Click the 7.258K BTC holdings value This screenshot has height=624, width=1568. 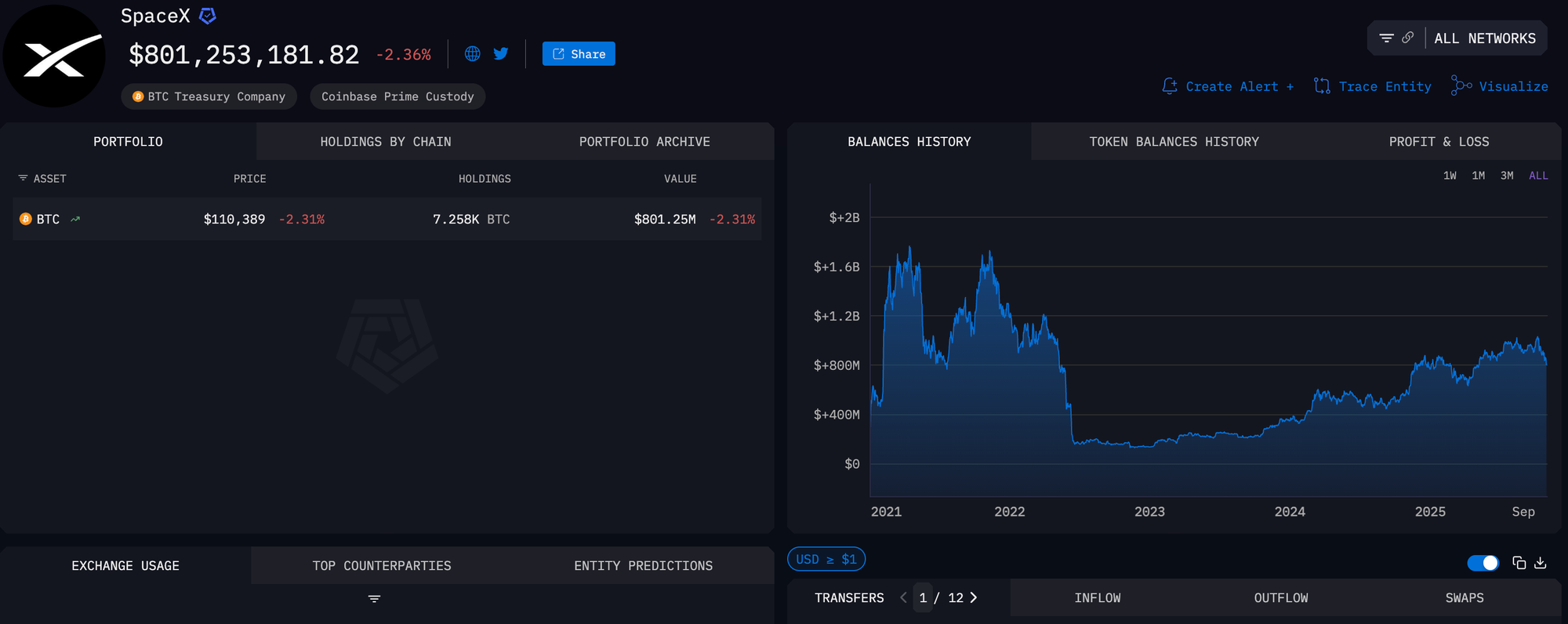click(471, 219)
